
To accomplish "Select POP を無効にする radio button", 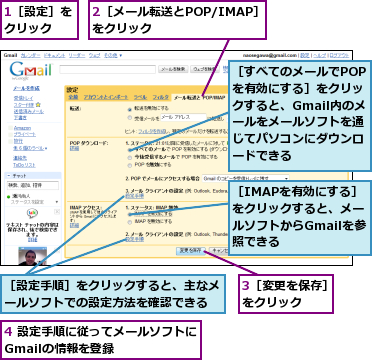I will (129, 165).
